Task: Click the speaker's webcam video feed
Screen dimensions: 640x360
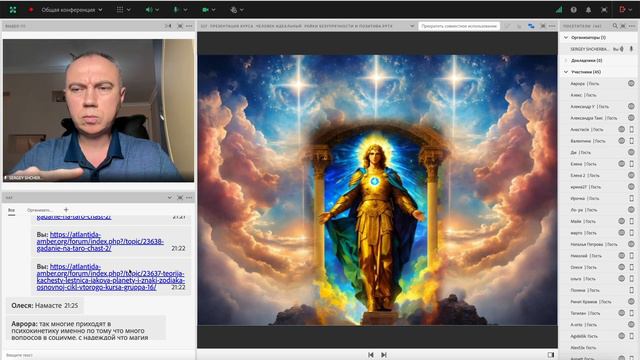Action: [98, 110]
